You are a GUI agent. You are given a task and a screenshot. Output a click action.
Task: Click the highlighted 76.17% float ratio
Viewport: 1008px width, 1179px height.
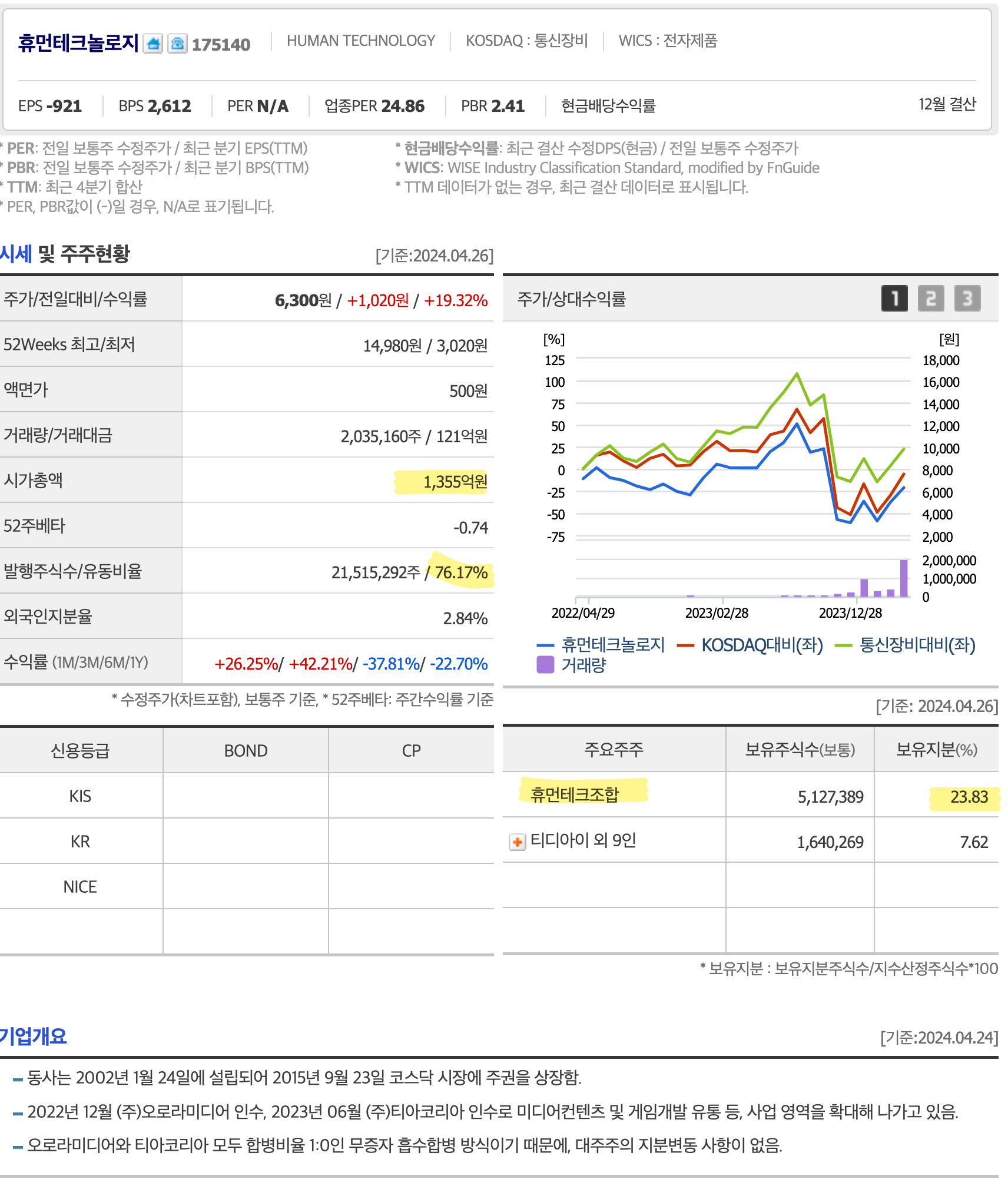click(x=462, y=572)
